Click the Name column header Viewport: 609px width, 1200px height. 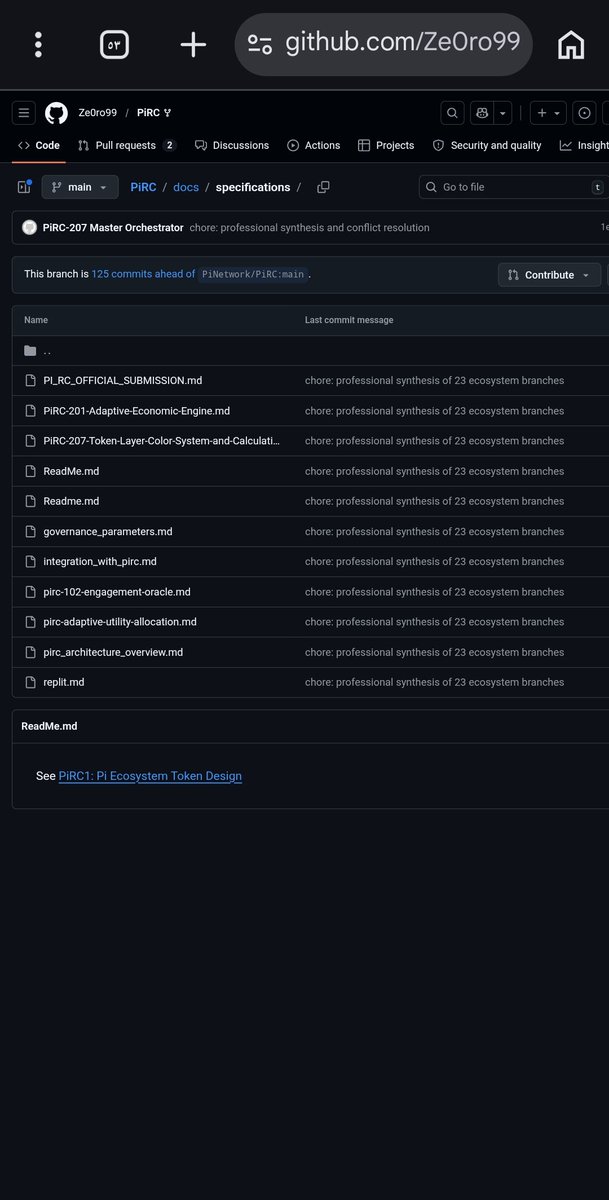tap(36, 320)
